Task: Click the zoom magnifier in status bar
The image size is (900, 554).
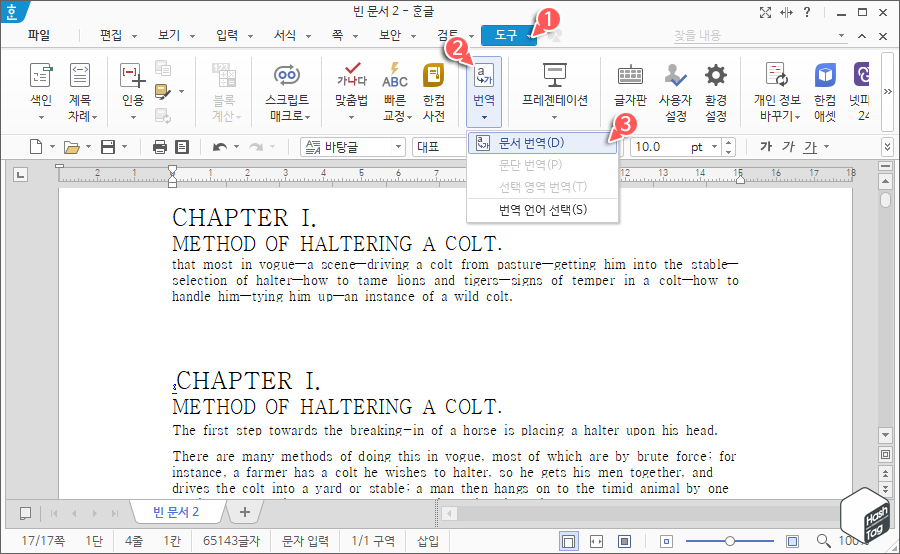Action: (x=824, y=541)
